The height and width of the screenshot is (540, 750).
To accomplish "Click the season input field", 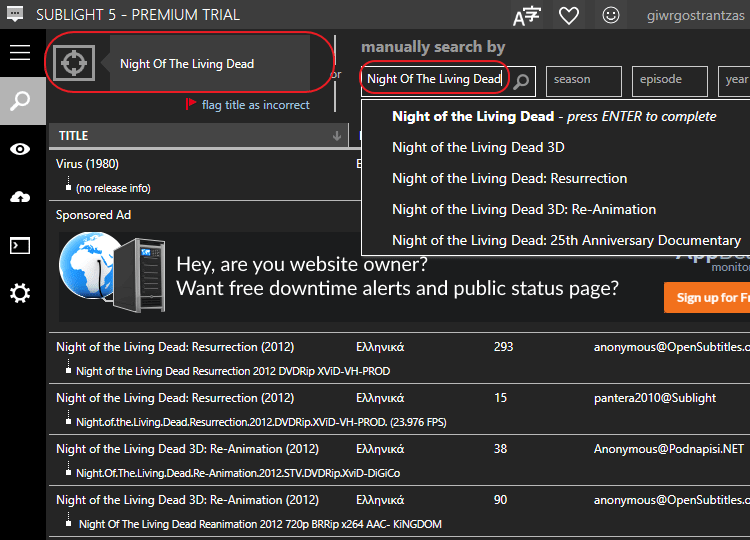I will tap(584, 81).
